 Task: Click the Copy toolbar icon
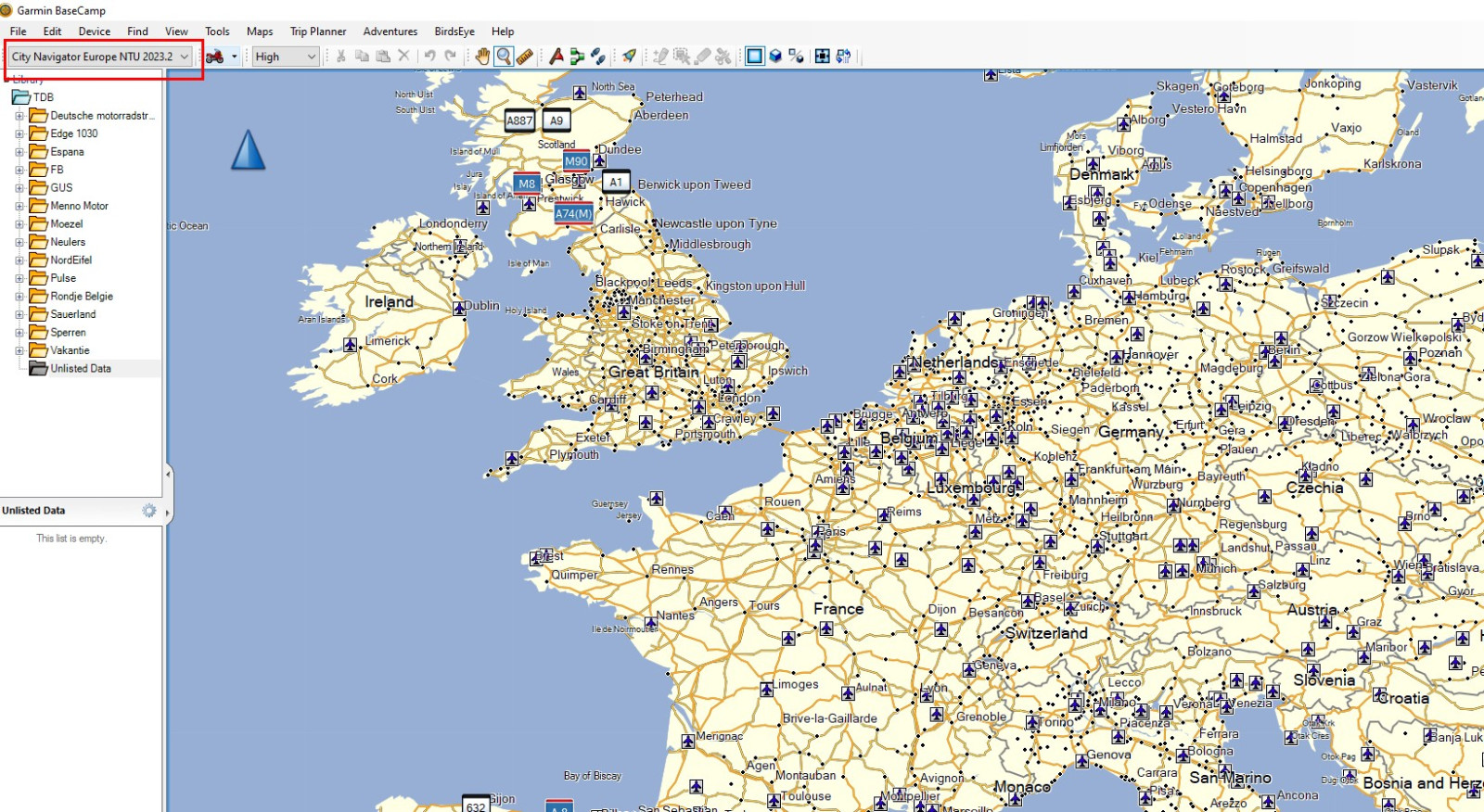click(x=362, y=57)
